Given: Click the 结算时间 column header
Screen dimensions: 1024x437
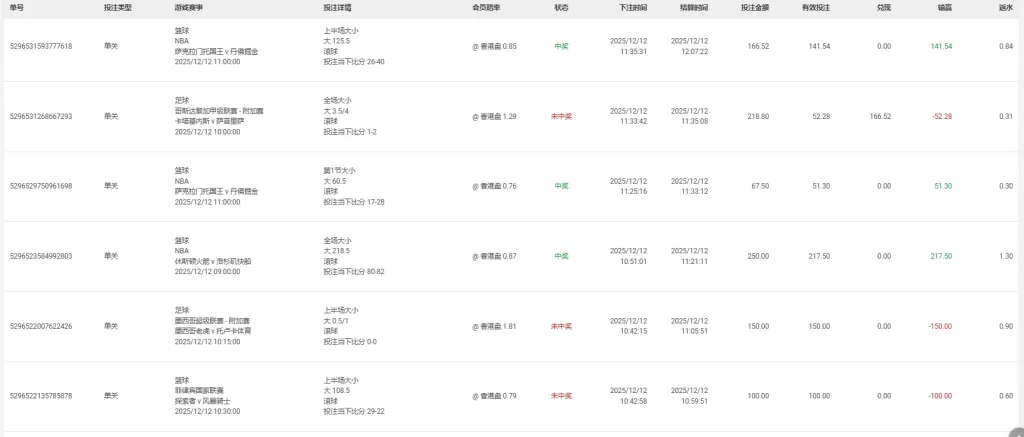Looking at the screenshot, I should 693,7.
